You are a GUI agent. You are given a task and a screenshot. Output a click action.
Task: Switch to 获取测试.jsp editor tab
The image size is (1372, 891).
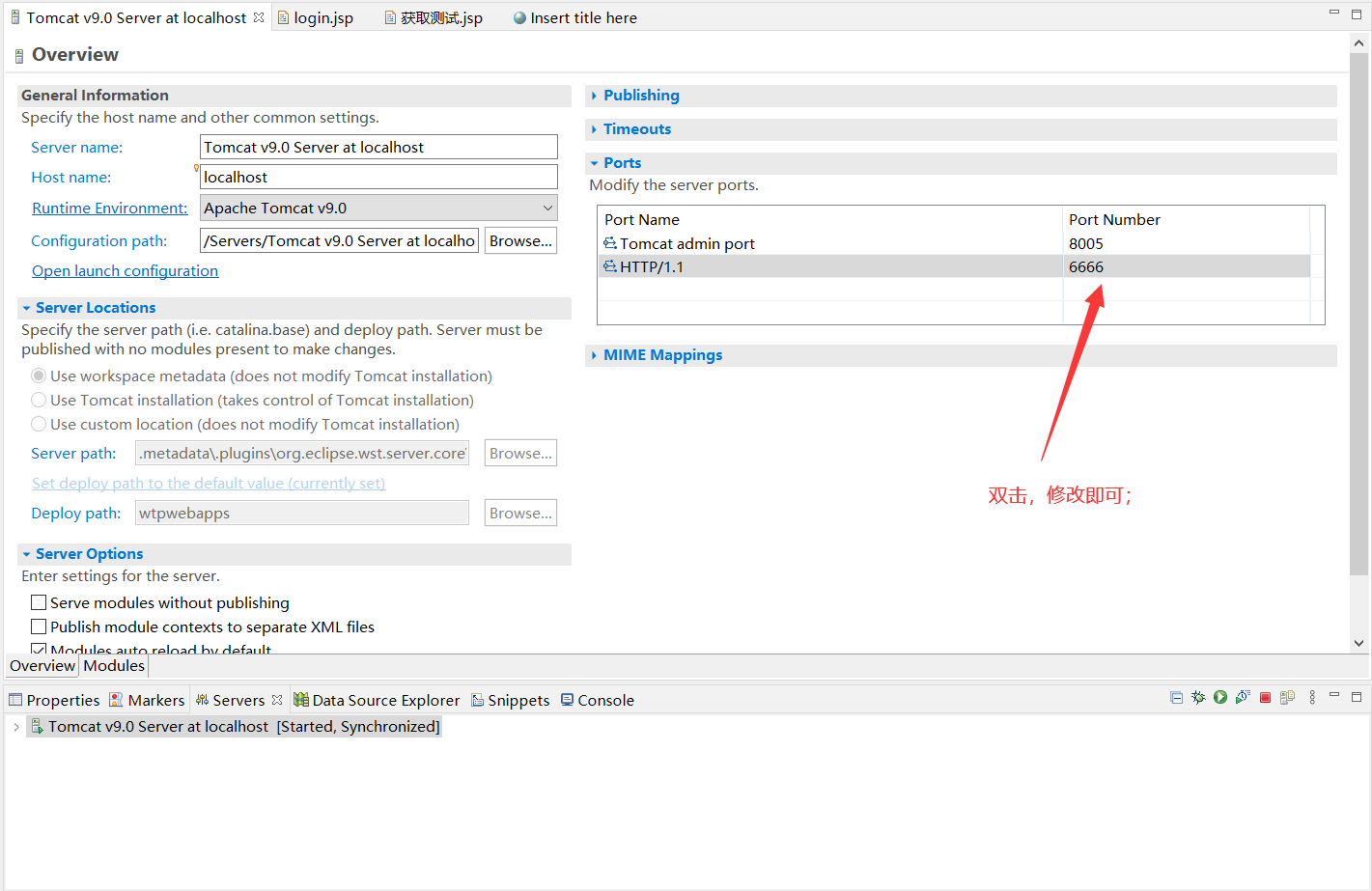click(433, 17)
